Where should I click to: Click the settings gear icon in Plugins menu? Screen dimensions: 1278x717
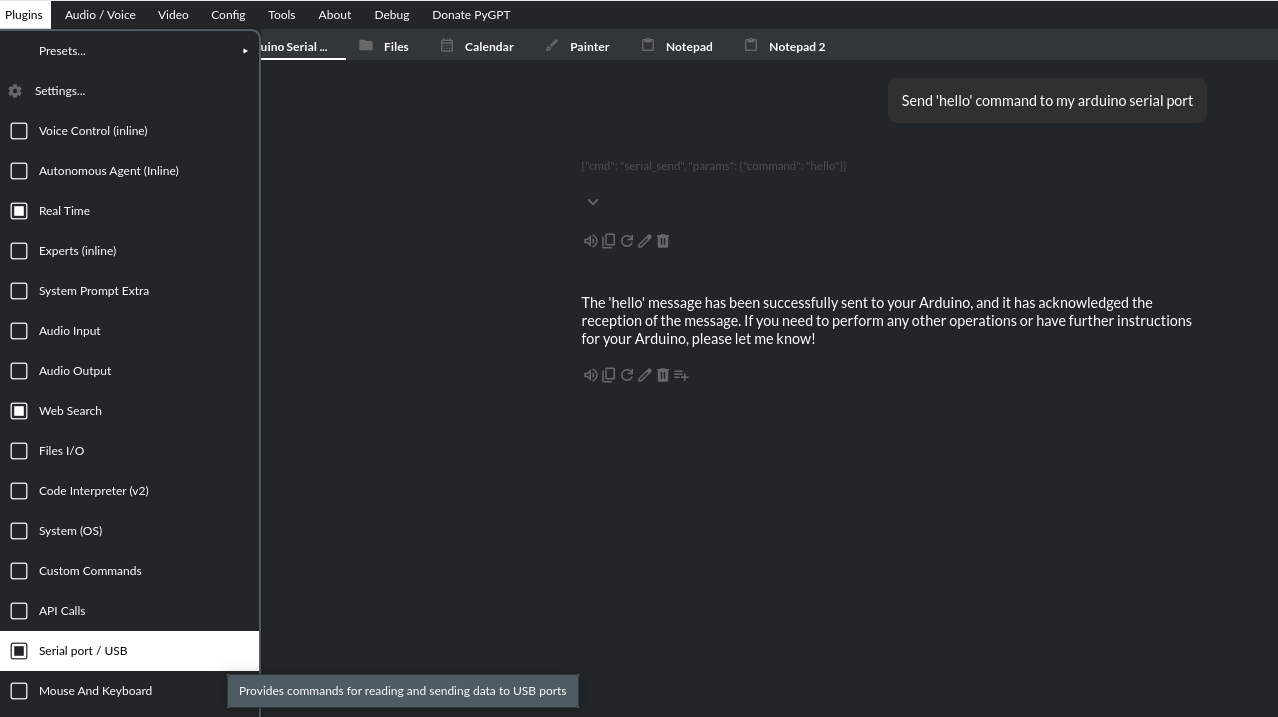click(x=15, y=91)
